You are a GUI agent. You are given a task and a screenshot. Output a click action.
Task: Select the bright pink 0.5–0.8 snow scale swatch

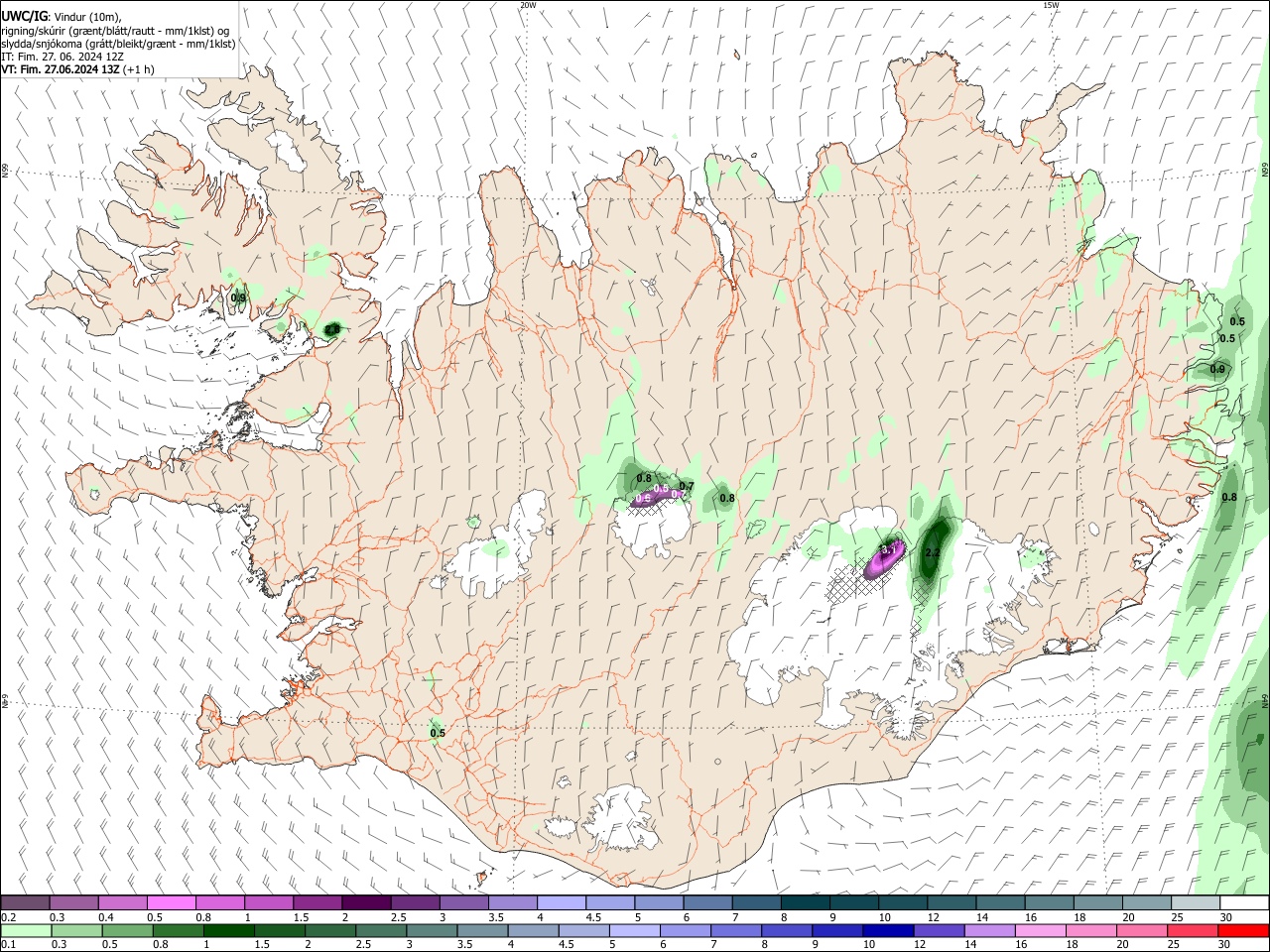point(171,903)
